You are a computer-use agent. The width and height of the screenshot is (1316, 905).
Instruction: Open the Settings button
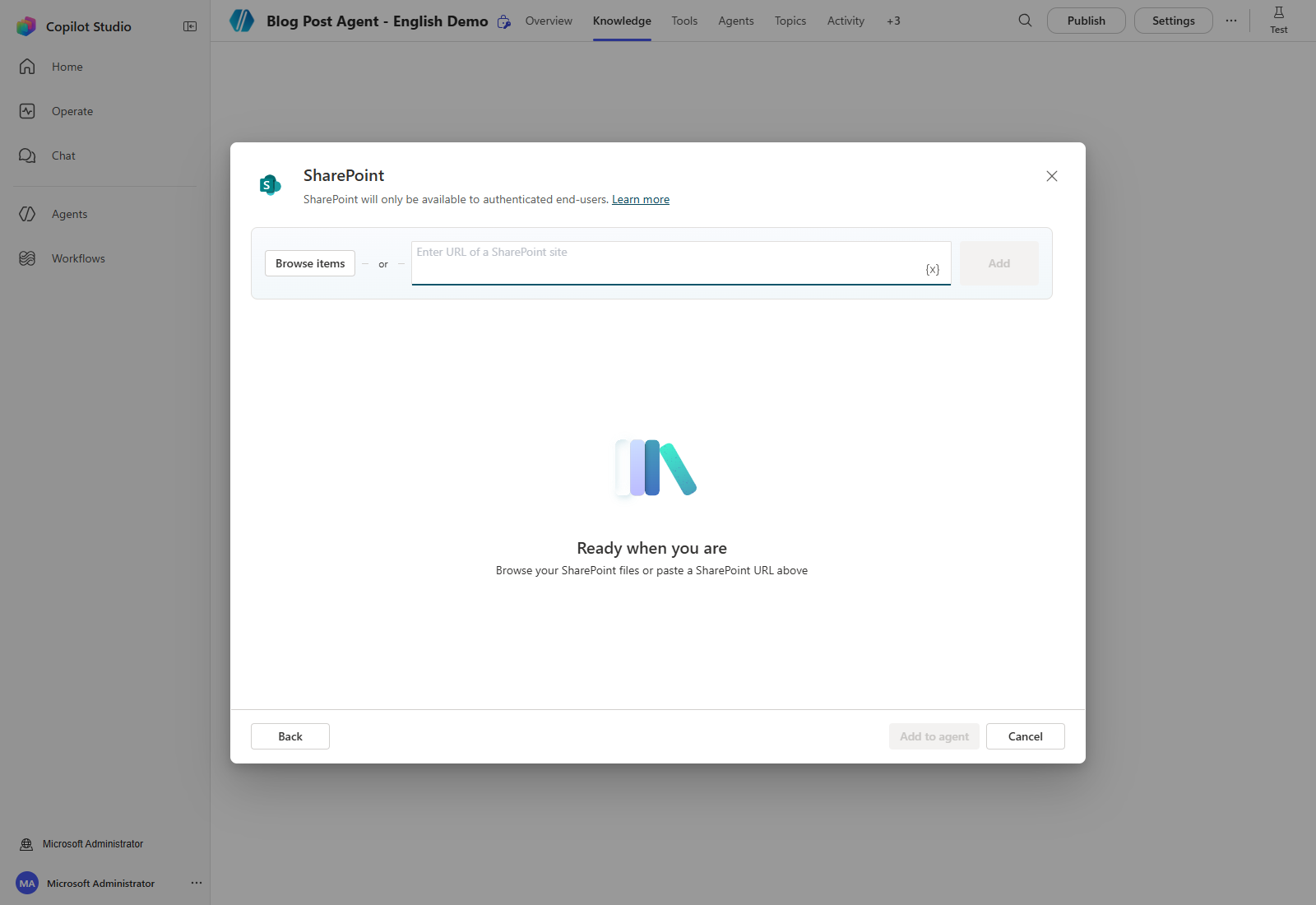pyautogui.click(x=1174, y=21)
